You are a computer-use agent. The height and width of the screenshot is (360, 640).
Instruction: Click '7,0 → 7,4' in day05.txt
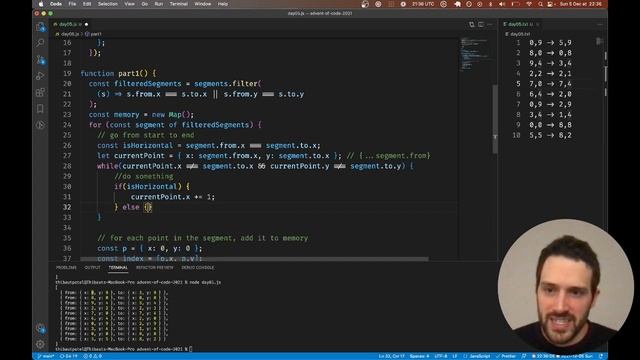(550, 84)
